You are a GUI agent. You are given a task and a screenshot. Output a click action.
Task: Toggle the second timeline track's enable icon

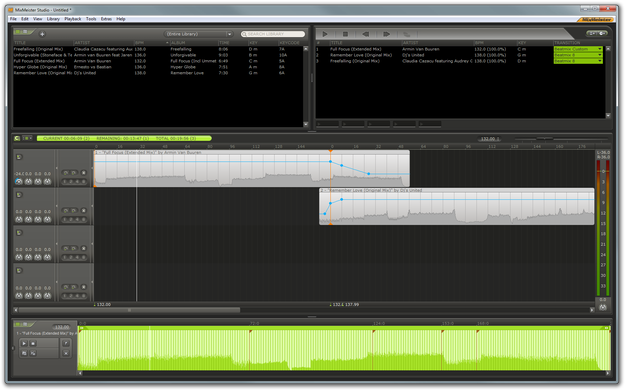(19, 195)
